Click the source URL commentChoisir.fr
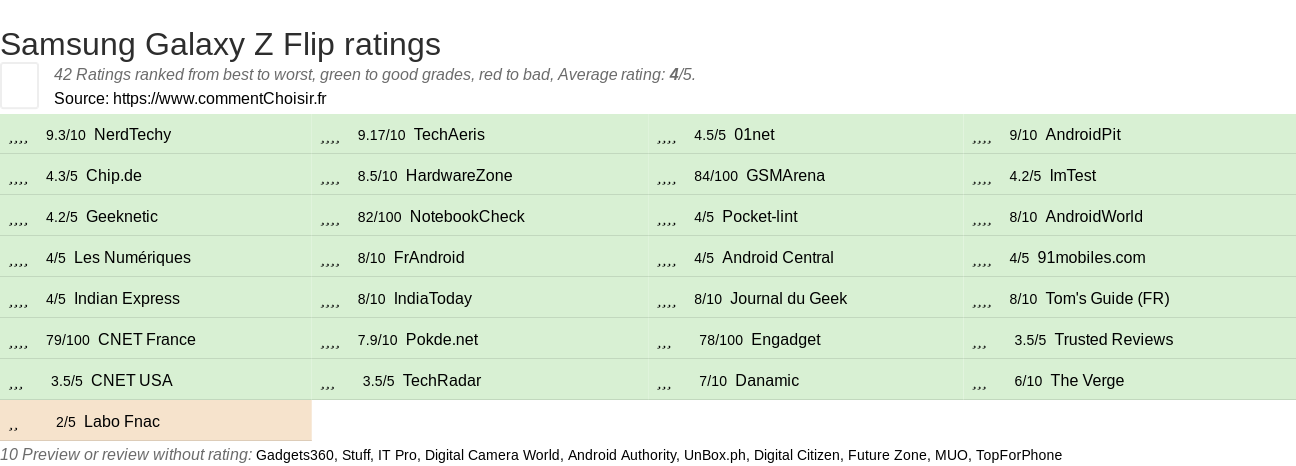This screenshot has height=466, width=1296. click(219, 99)
